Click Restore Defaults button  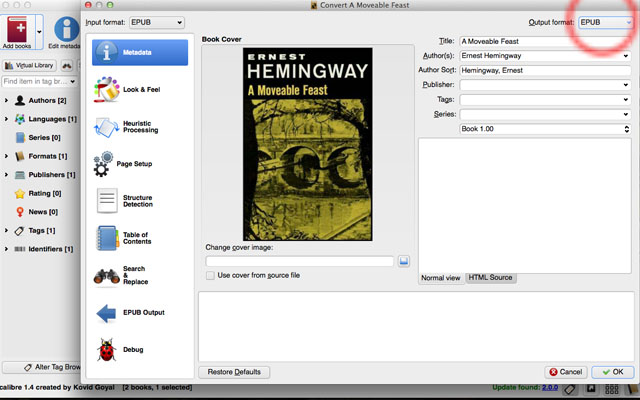tap(234, 372)
